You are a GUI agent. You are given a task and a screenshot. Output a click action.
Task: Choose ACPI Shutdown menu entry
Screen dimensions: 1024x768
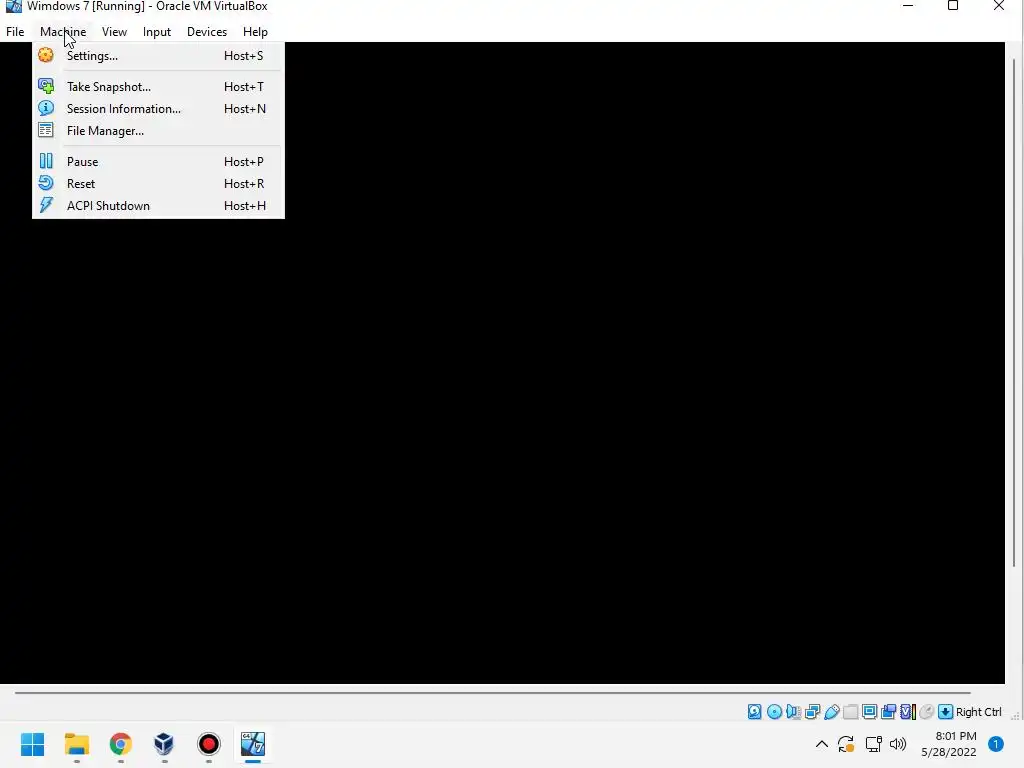pyautogui.click(x=157, y=206)
